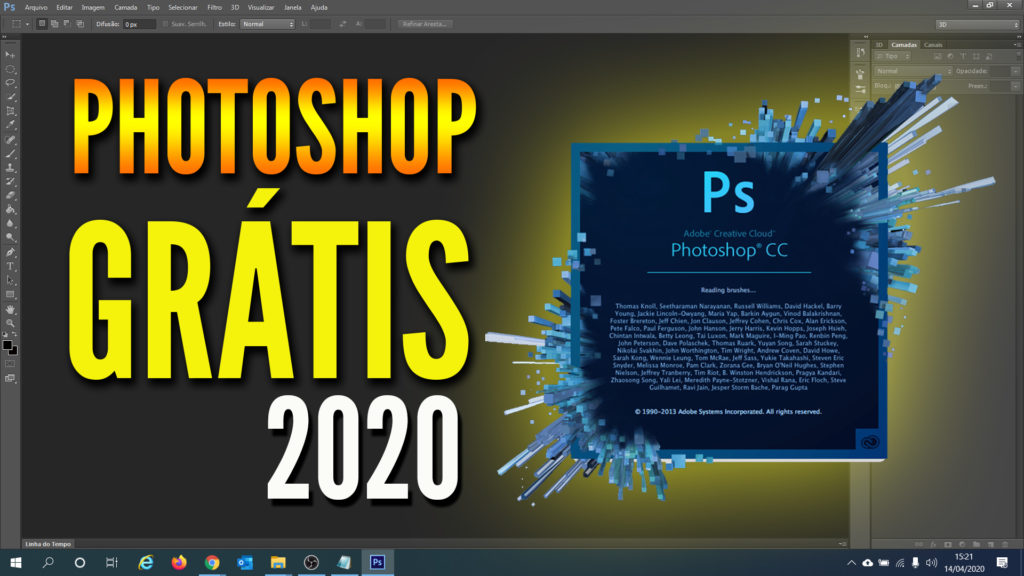Open the 3D workspace switcher dropdown

977,24
